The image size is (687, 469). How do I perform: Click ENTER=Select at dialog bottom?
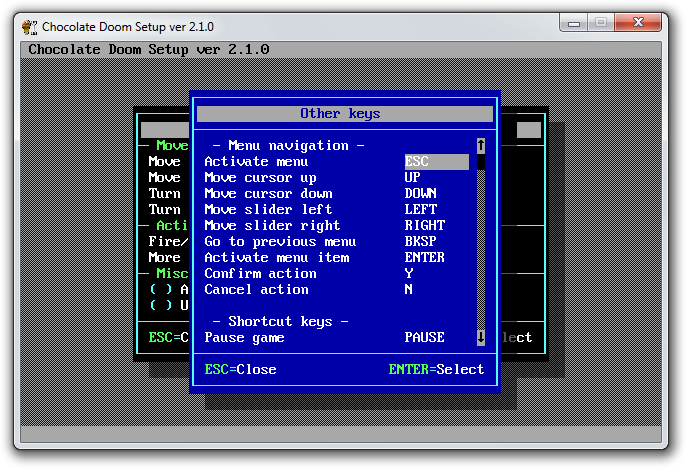[436, 369]
